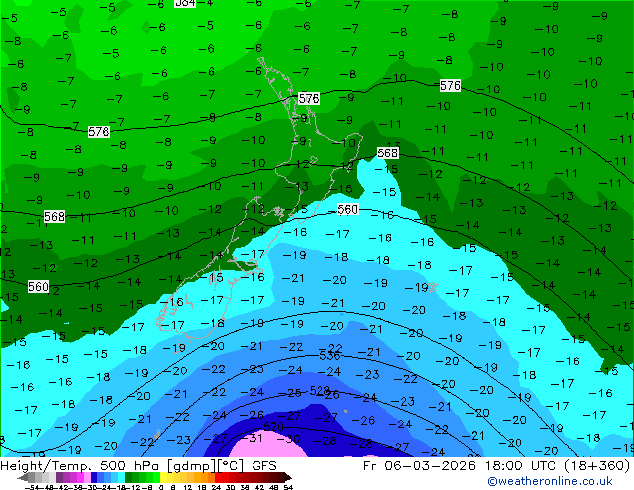
Task: Click the 576 label on the right side
Action: (450, 85)
